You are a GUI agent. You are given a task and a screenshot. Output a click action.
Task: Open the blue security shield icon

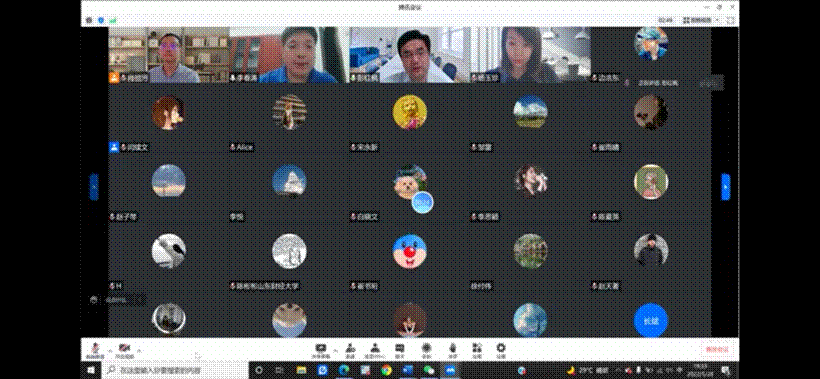coord(101,20)
